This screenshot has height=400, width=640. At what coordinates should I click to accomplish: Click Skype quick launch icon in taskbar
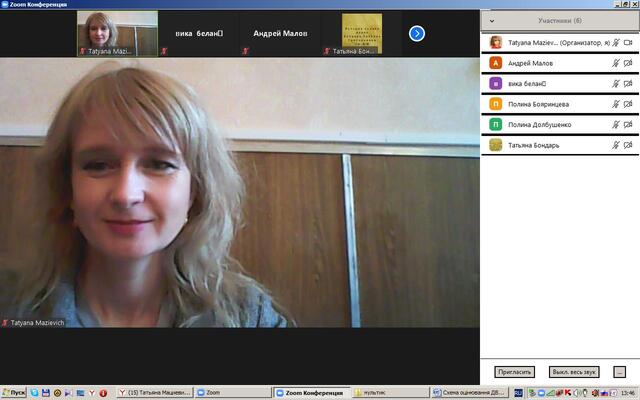tap(34, 393)
